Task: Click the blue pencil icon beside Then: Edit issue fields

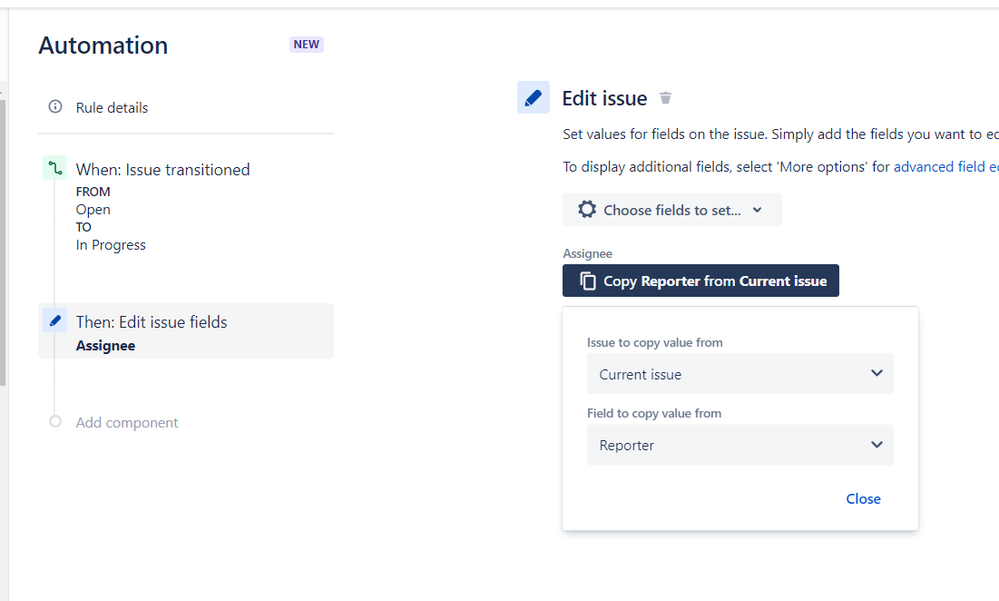Action: click(55, 321)
